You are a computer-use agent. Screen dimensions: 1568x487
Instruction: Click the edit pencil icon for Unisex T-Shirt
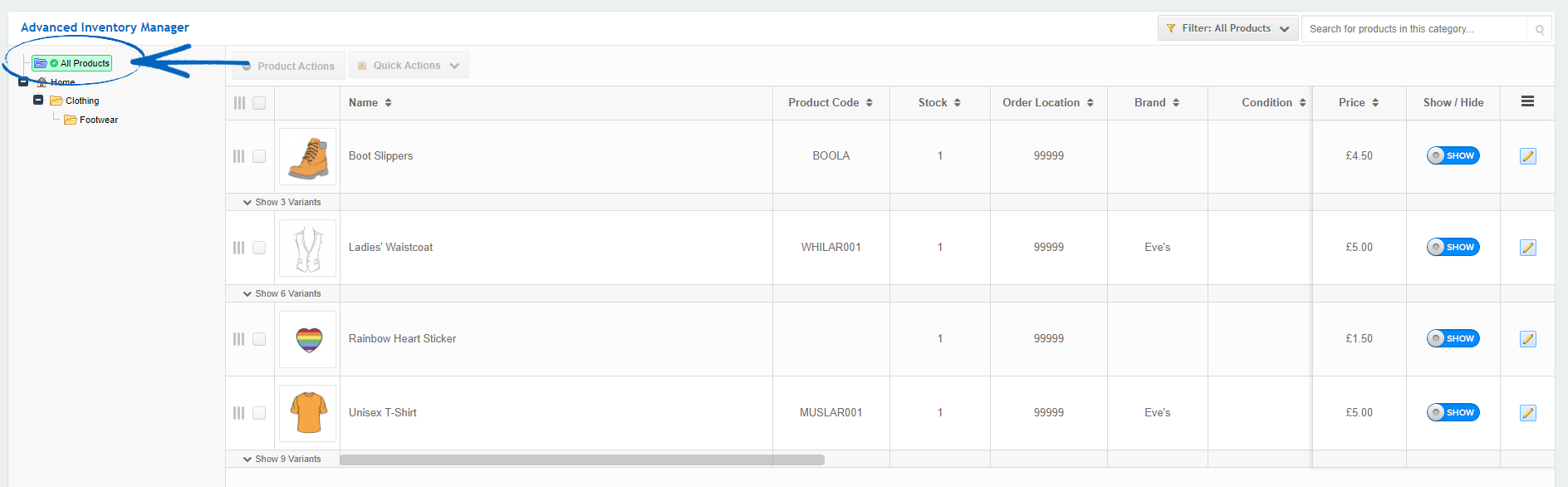coord(1527,412)
